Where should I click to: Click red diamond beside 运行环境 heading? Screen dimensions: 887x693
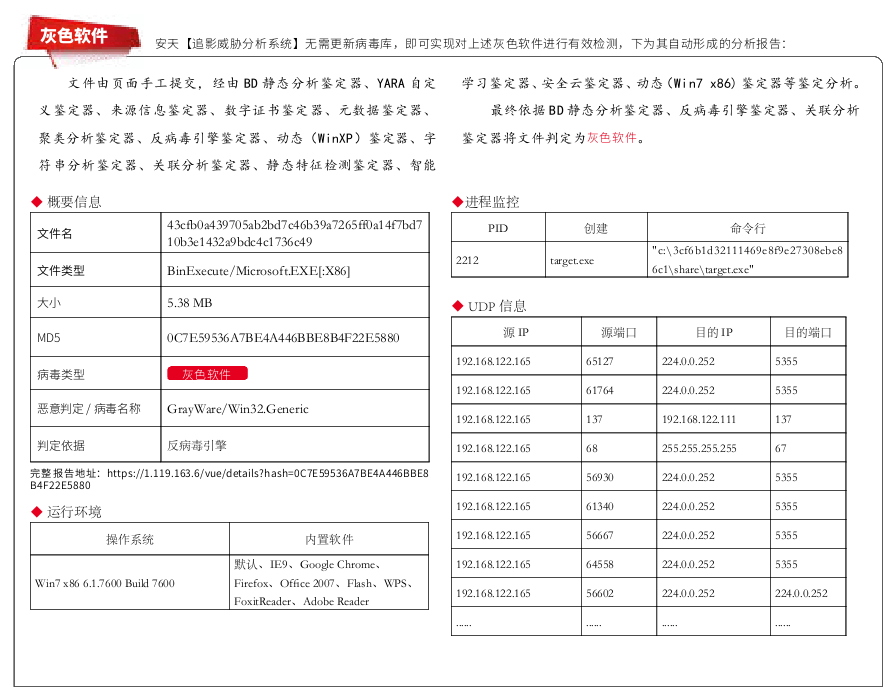37,511
